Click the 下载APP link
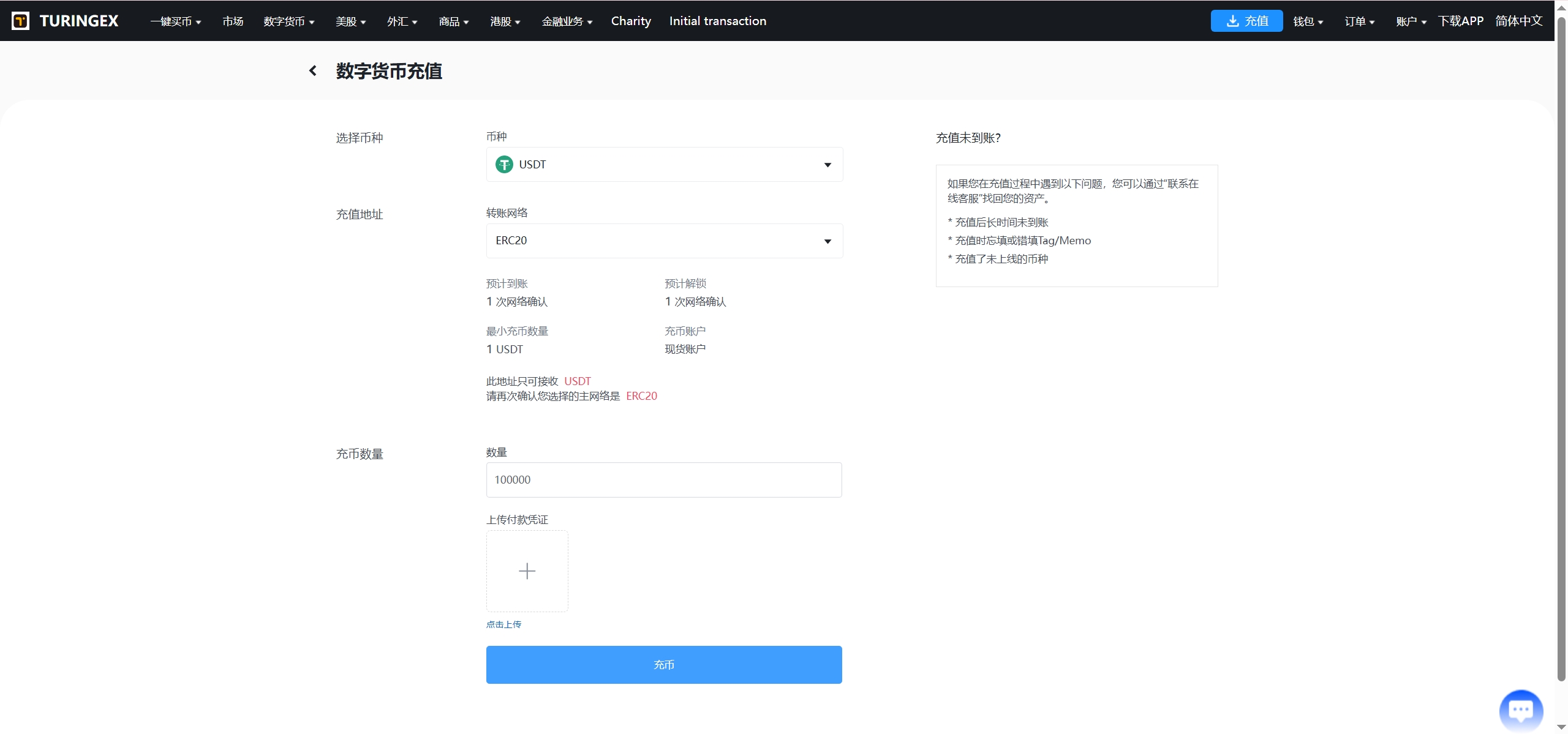 [1461, 21]
